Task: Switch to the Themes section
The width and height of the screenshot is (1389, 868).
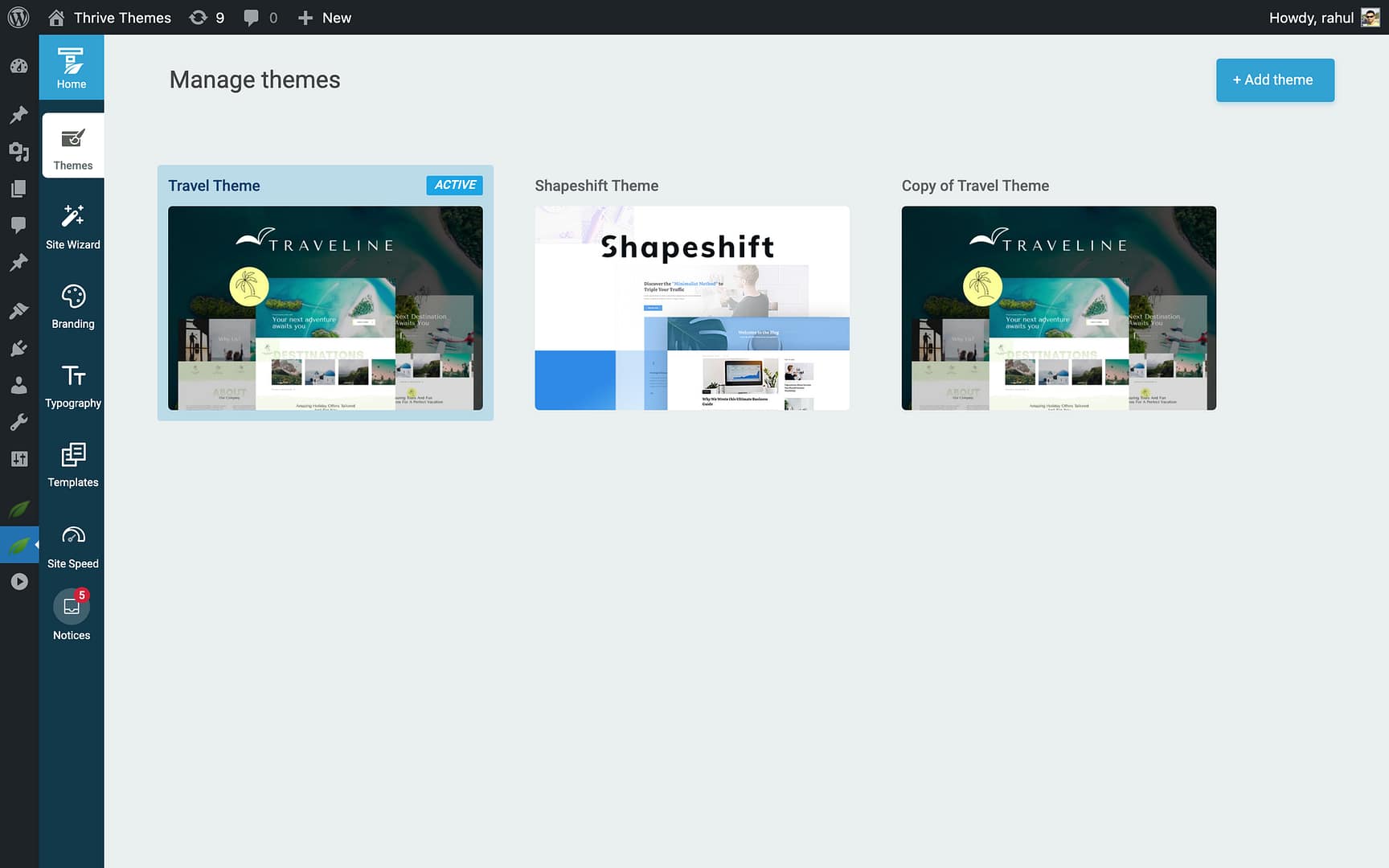Action: click(72, 146)
